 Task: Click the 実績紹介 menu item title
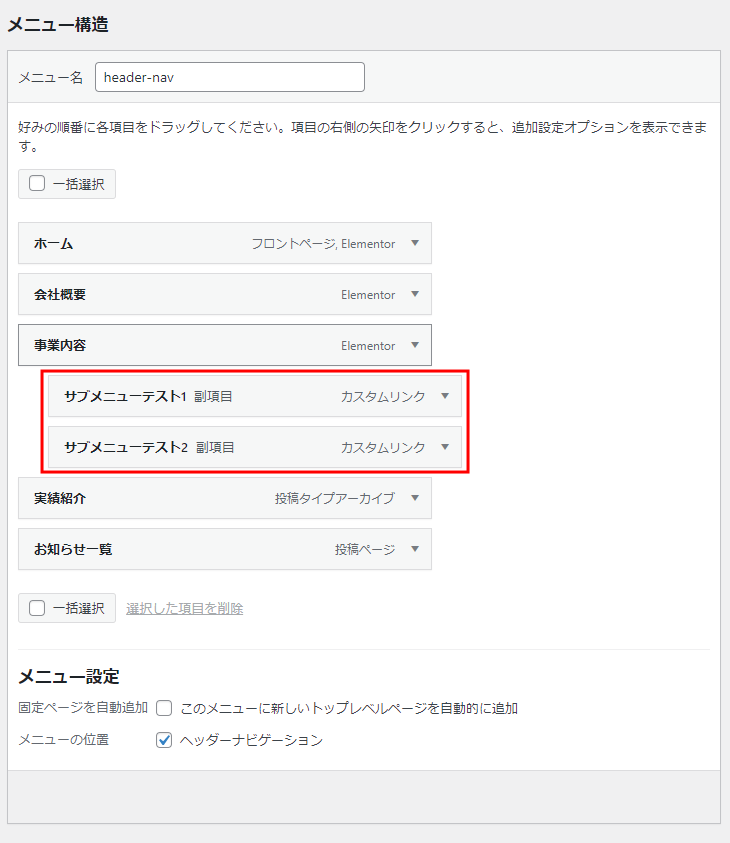coord(60,498)
